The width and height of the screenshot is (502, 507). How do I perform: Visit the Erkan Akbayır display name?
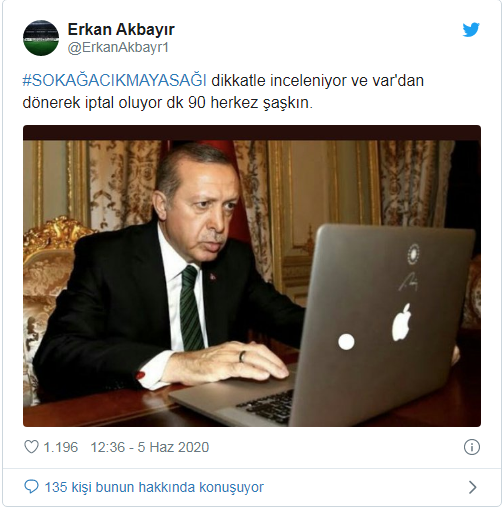(x=121, y=30)
